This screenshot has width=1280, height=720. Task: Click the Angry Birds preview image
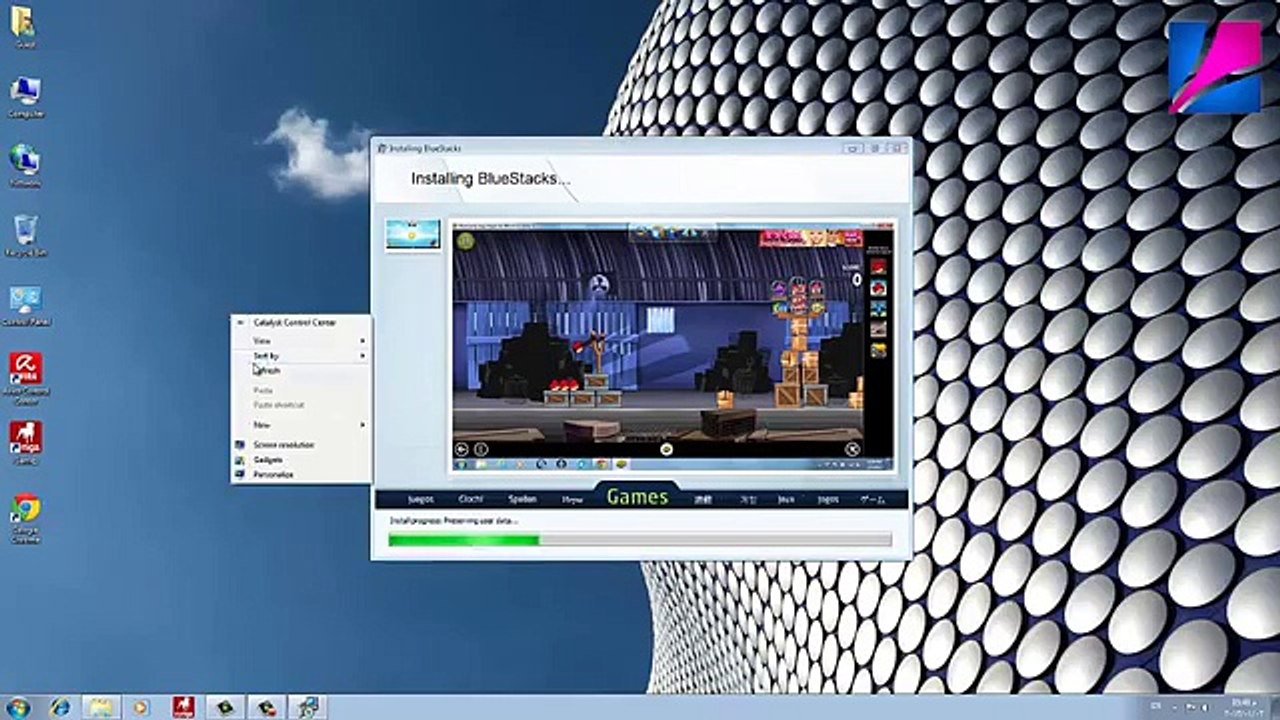point(672,347)
